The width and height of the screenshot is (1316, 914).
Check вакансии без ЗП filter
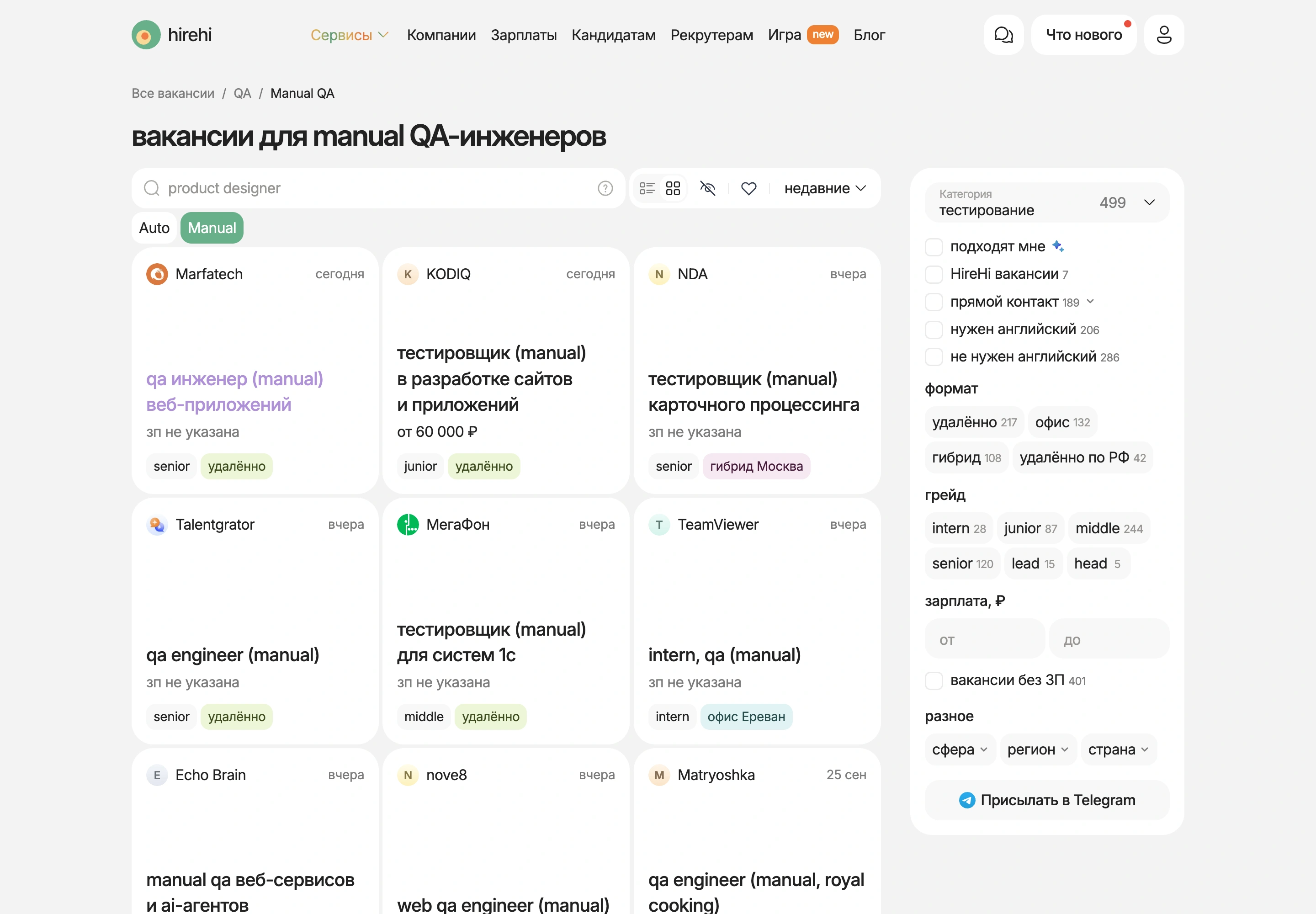click(x=934, y=680)
